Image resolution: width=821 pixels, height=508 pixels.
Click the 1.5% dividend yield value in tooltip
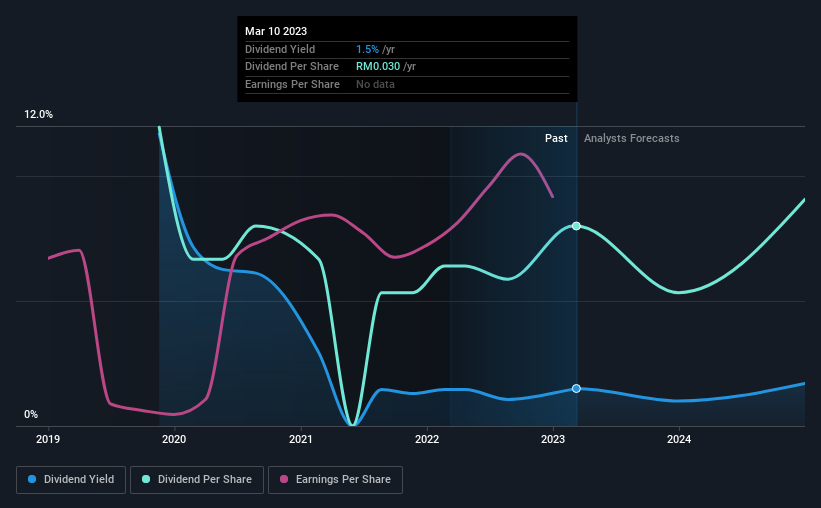click(x=367, y=49)
